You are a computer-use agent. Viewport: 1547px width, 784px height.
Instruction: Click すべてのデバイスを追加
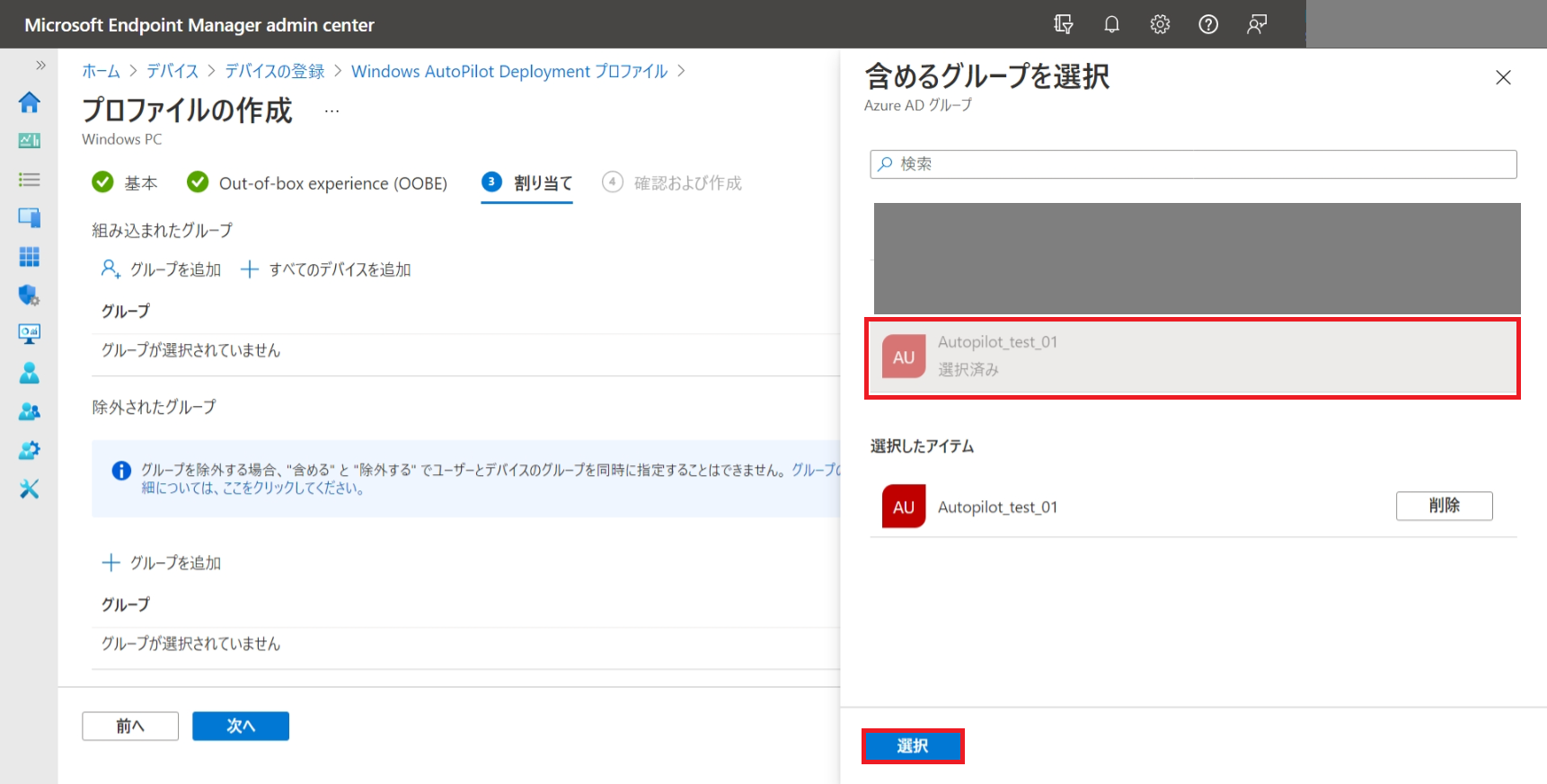point(325,269)
